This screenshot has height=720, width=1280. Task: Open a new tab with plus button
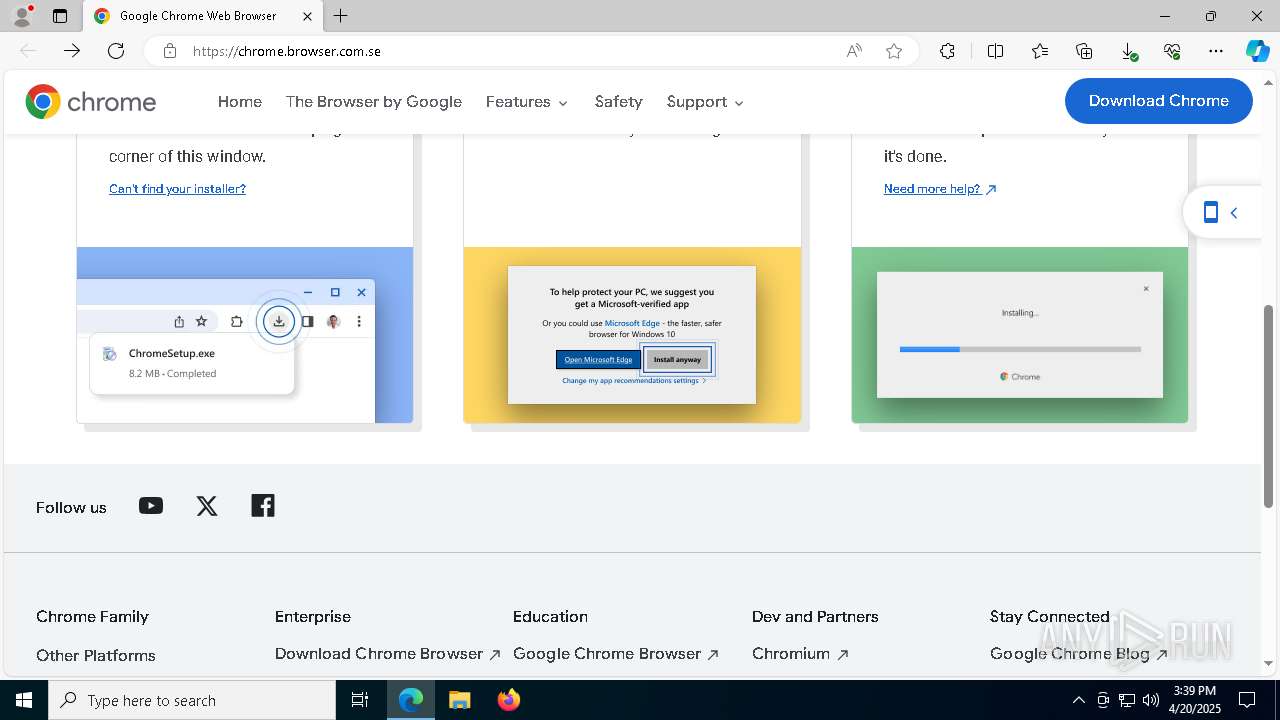pos(341,16)
